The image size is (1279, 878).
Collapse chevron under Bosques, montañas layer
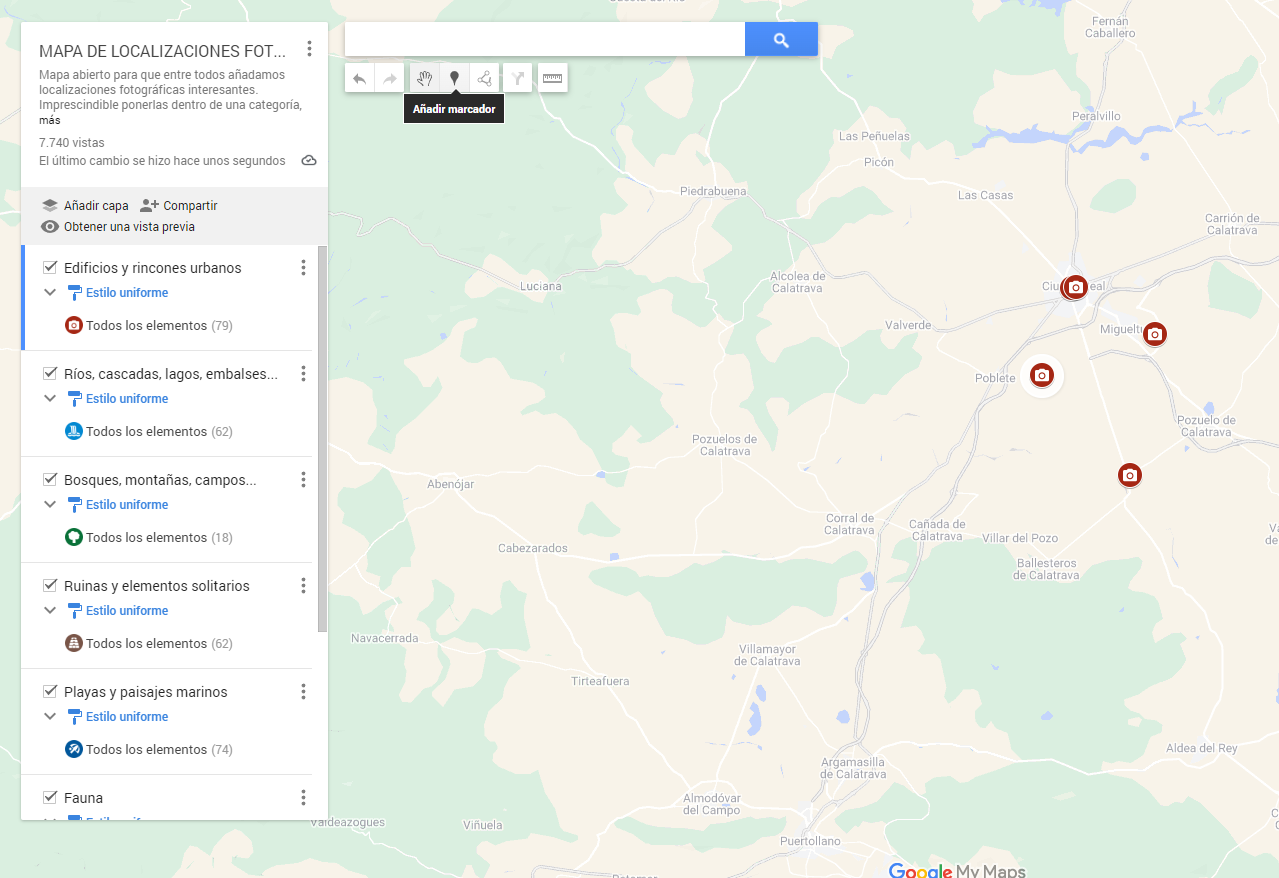[50, 505]
